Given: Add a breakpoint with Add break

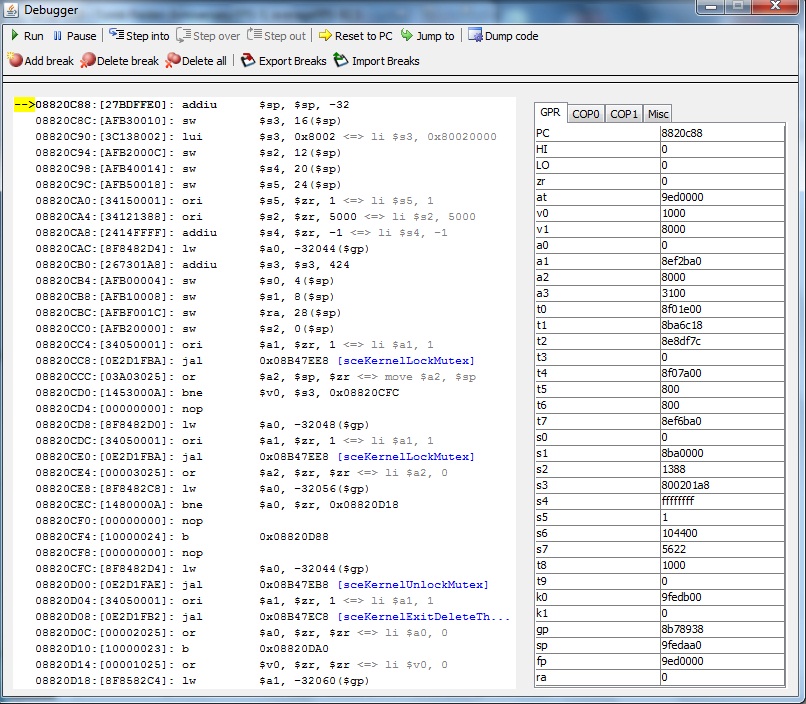Looking at the screenshot, I should click(40, 61).
